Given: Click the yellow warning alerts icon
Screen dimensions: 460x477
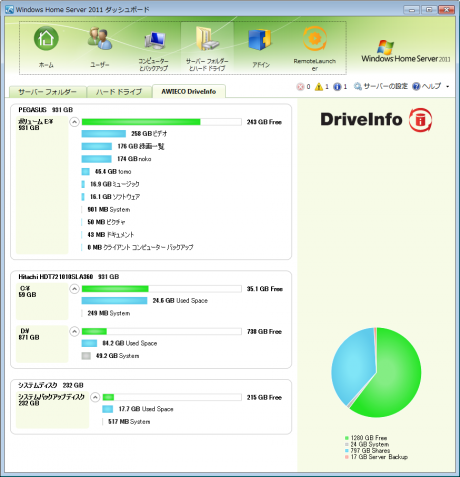Looking at the screenshot, I should (319, 87).
